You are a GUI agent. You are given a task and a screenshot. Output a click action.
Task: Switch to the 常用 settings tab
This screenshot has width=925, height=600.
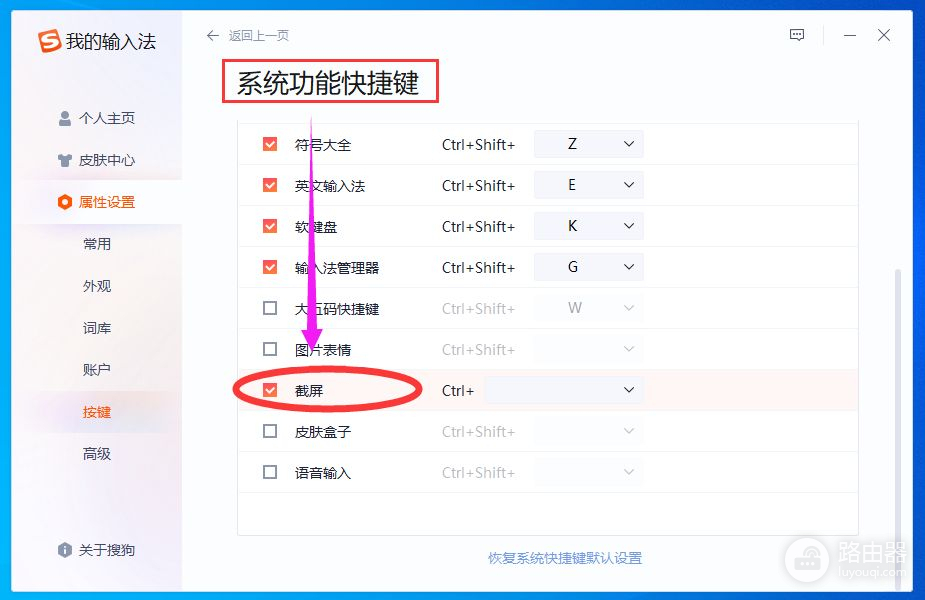coord(97,244)
